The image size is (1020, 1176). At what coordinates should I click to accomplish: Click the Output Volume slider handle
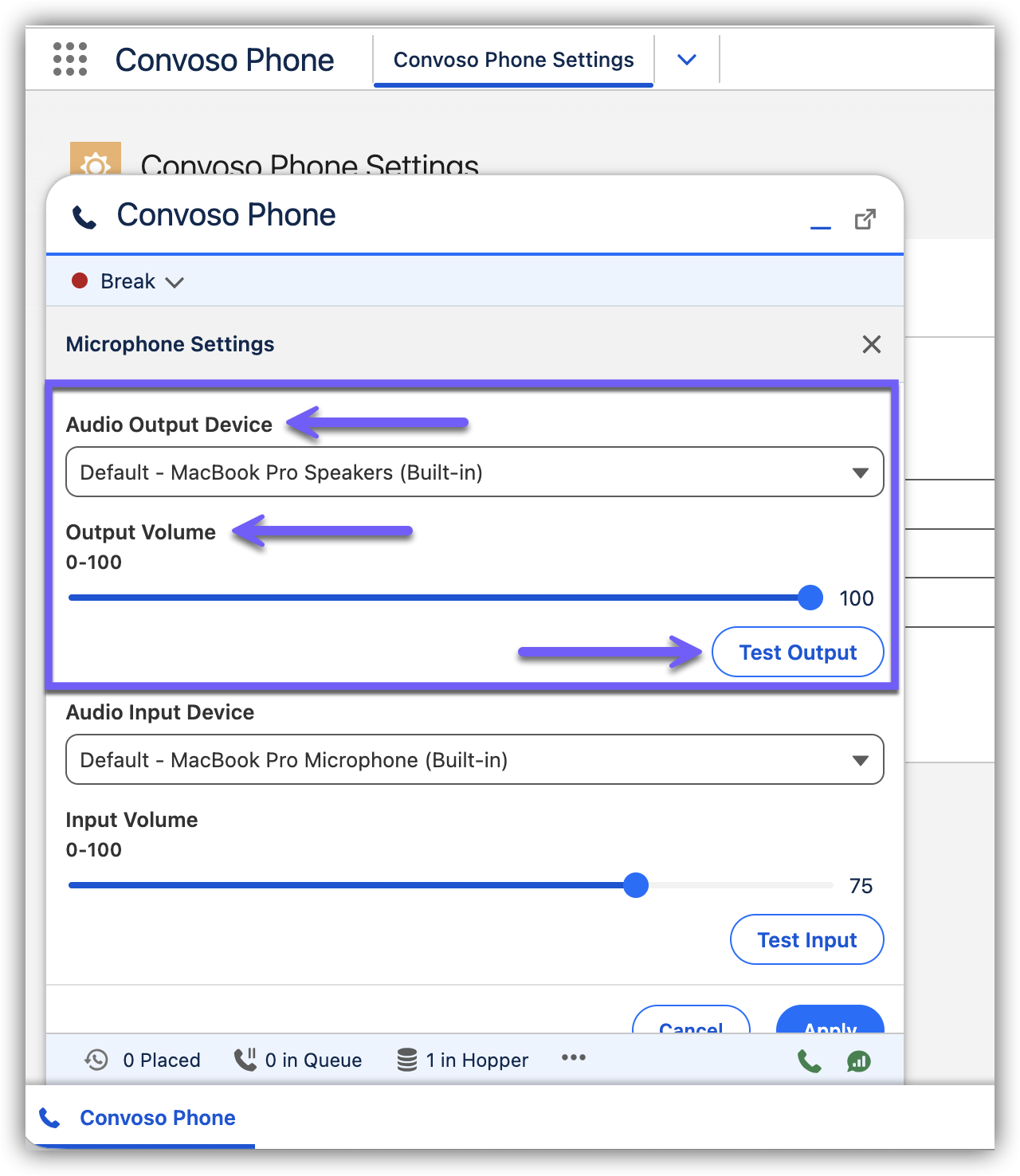tap(810, 598)
